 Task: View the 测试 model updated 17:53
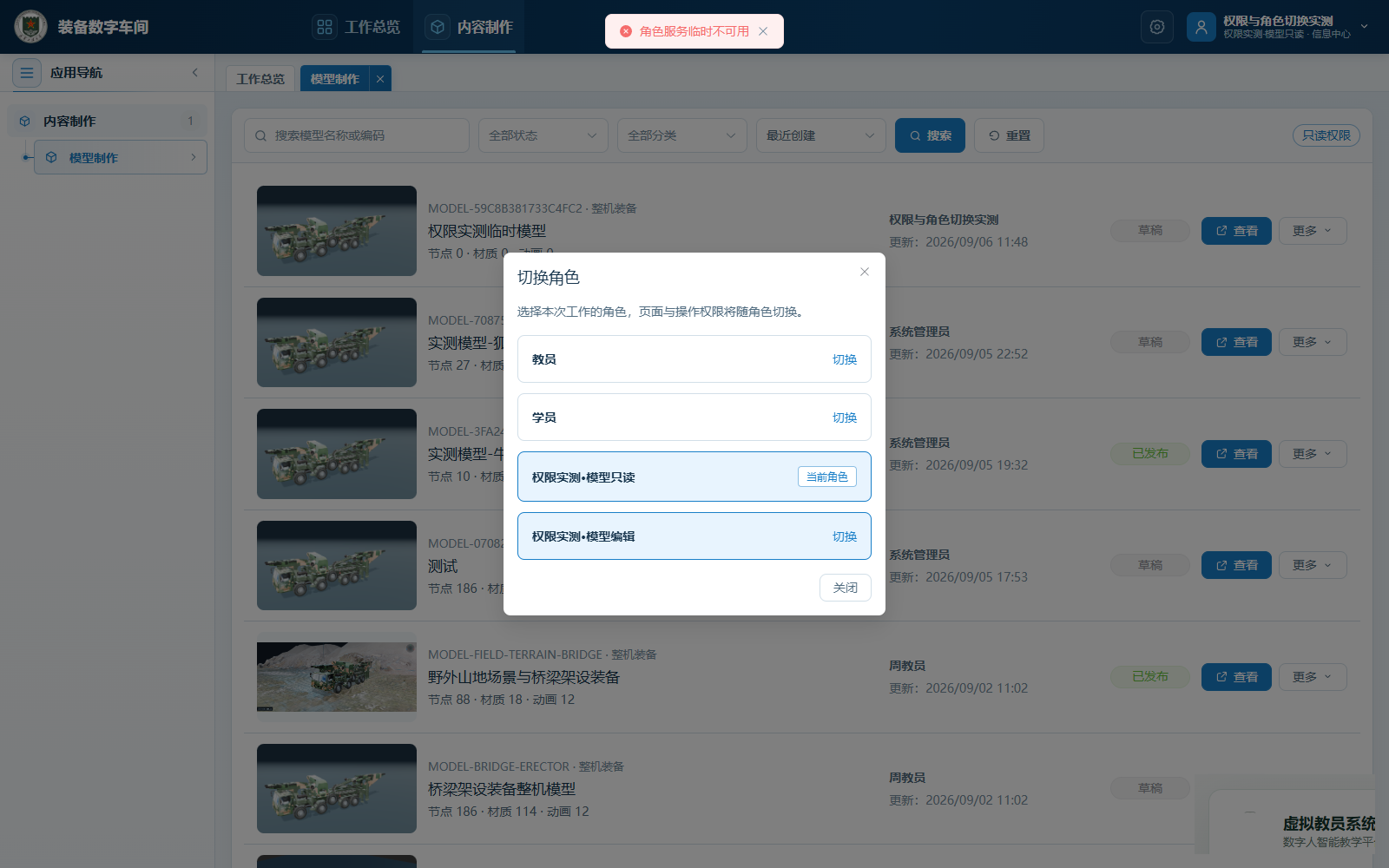pos(1236,565)
